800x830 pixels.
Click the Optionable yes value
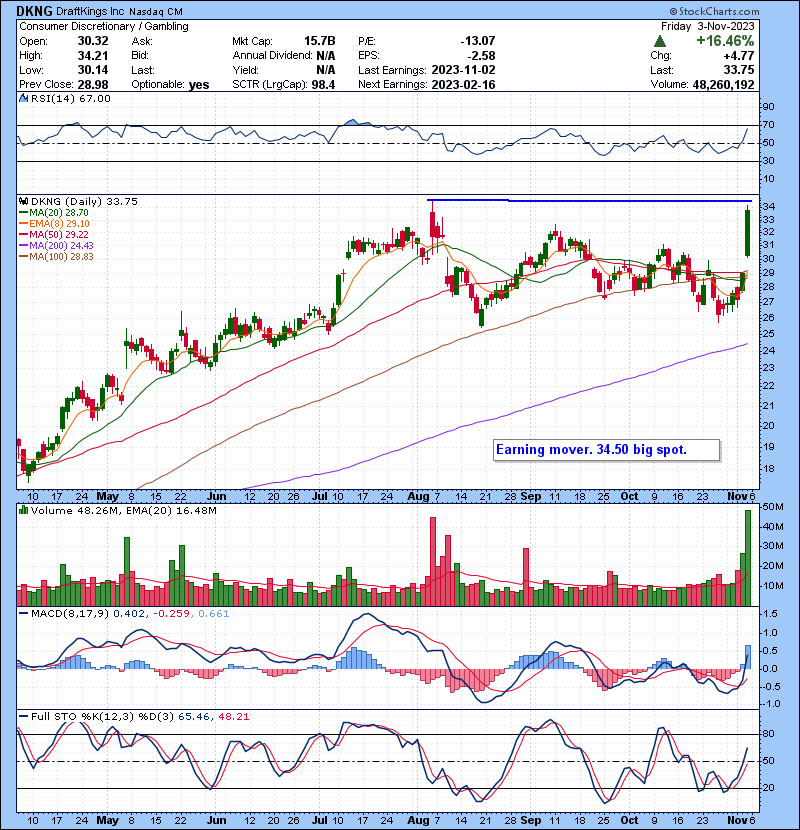199,85
